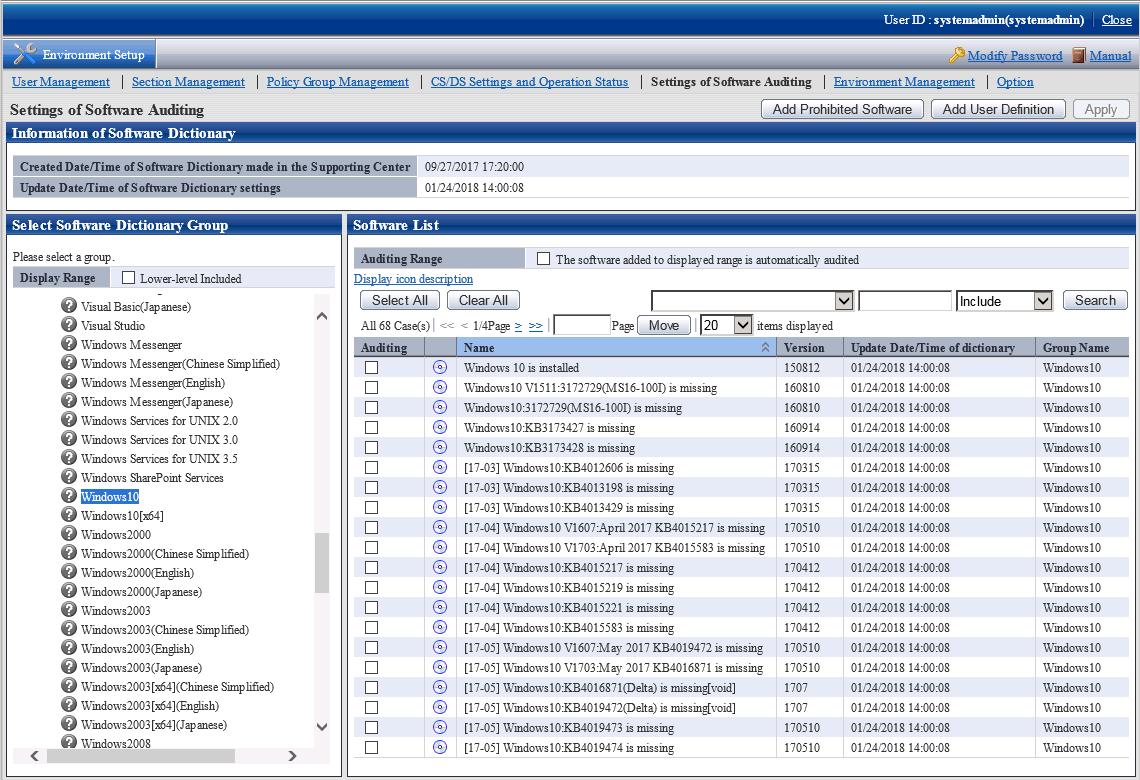This screenshot has height=780, width=1140.
Task: Jump to last page using double arrow link
Action: [x=536, y=326]
